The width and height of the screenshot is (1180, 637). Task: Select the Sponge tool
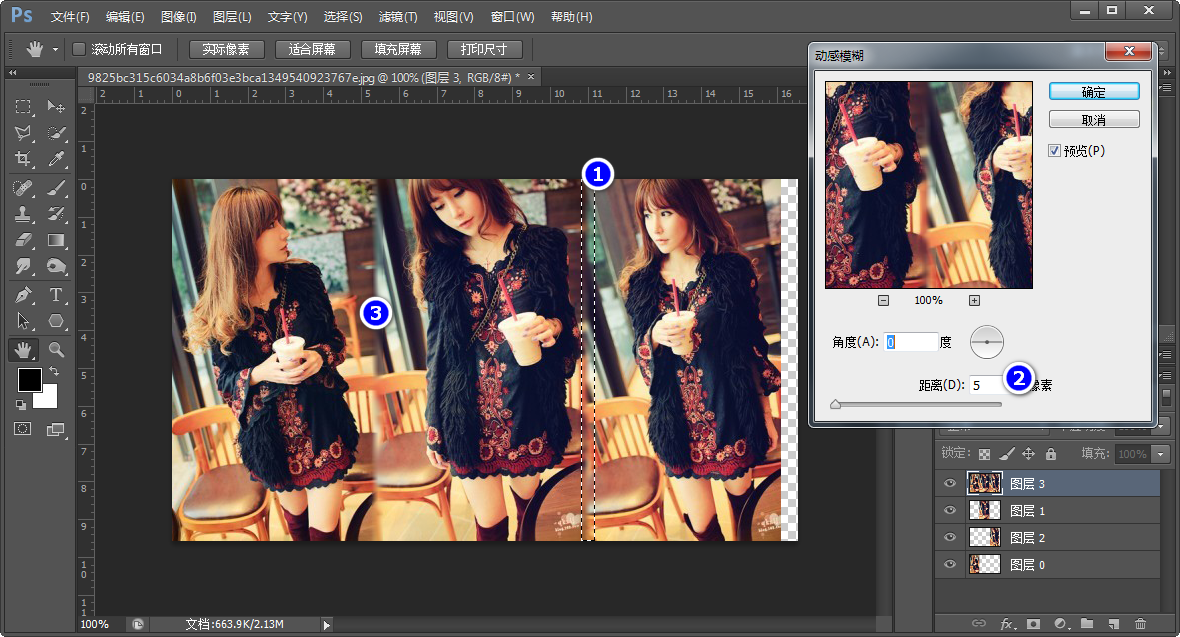coord(56,267)
